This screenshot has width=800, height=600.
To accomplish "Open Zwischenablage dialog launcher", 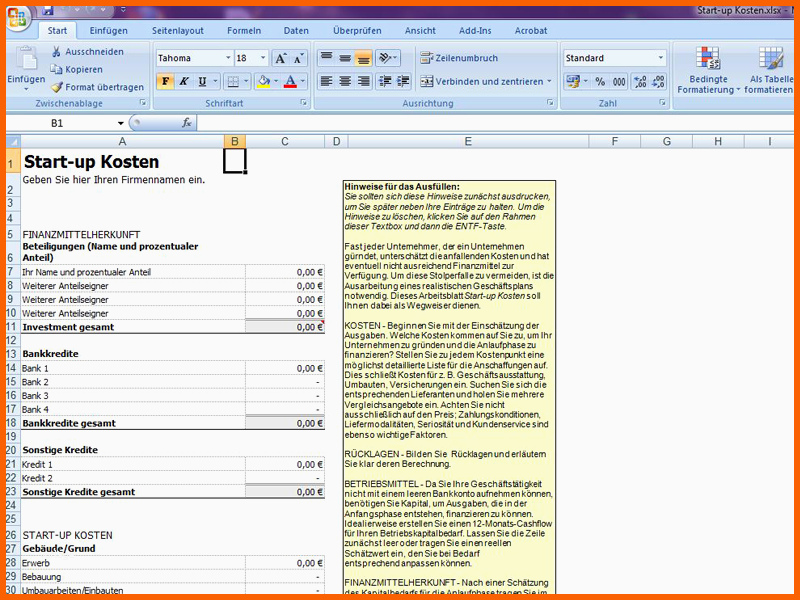I will [x=143, y=103].
